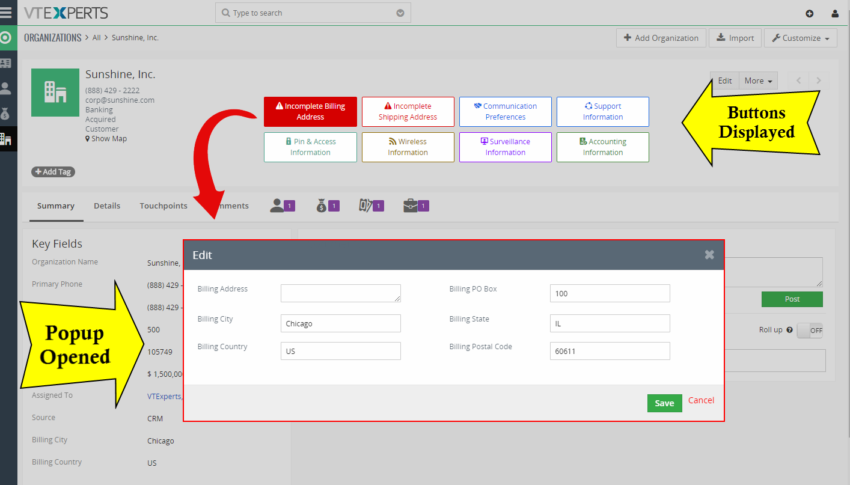Open the quotes related tab icon
Viewport: 850px width, 485px height.
point(371,205)
